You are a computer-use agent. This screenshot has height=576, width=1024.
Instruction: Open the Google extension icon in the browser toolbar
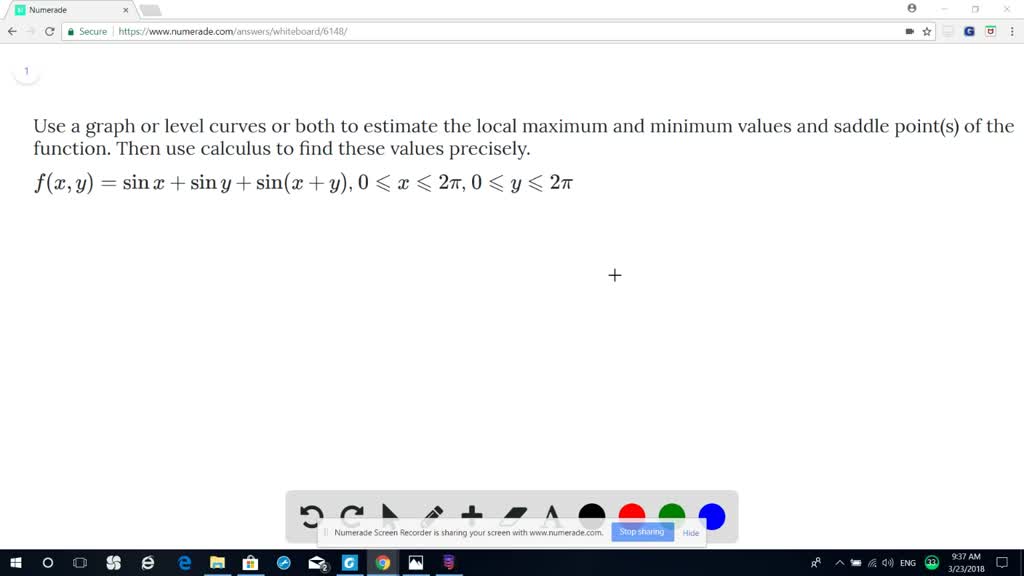click(968, 31)
